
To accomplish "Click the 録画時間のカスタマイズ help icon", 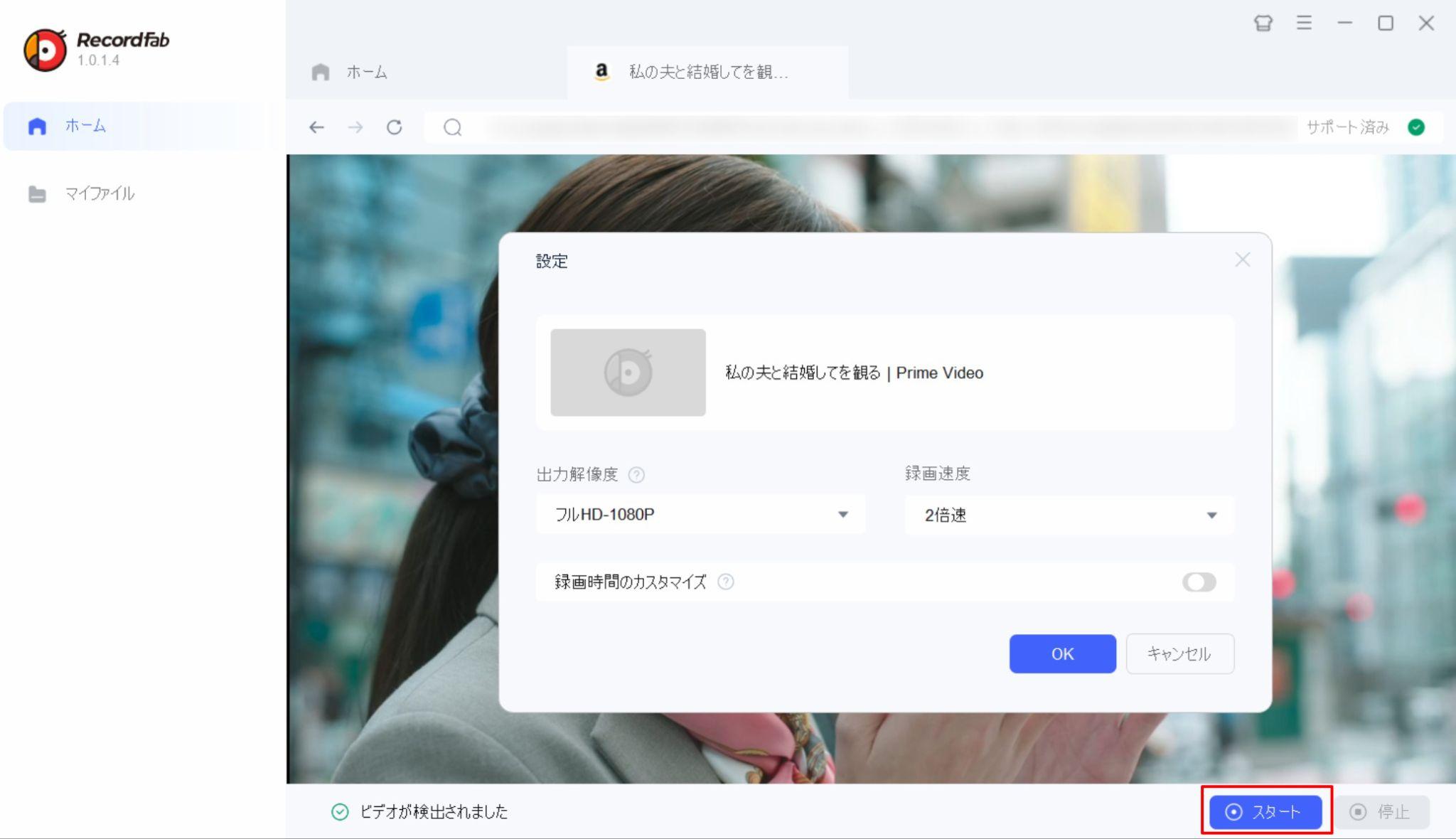I will pos(725,582).
